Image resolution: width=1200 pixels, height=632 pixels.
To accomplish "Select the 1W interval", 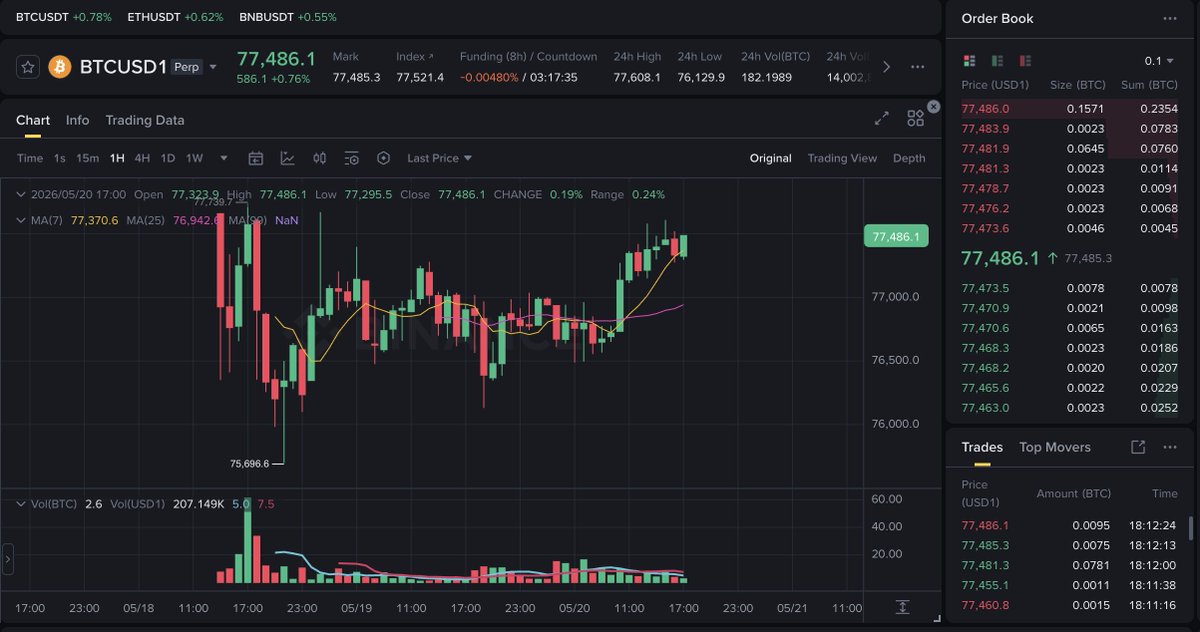I will (x=195, y=158).
